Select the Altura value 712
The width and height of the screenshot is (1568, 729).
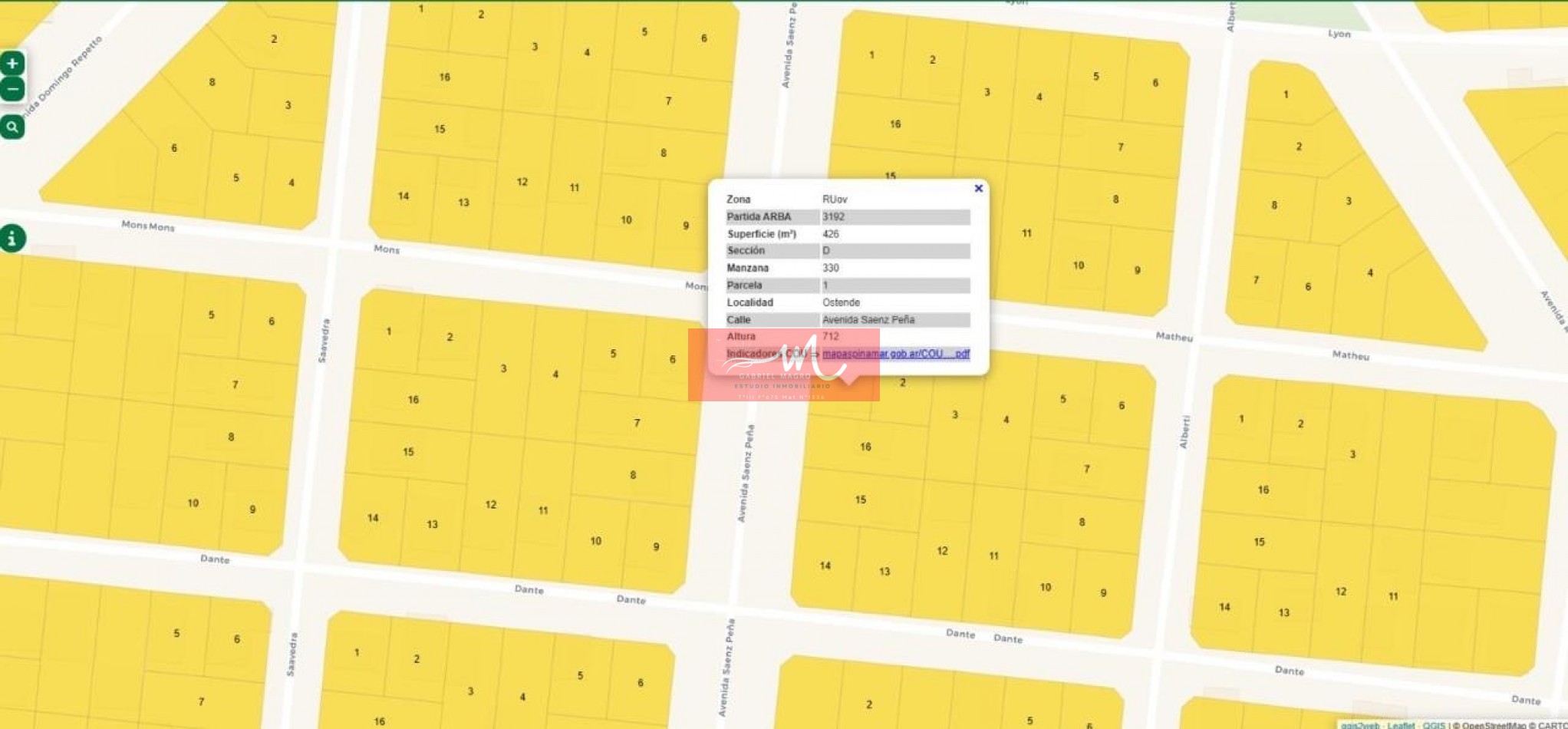830,337
